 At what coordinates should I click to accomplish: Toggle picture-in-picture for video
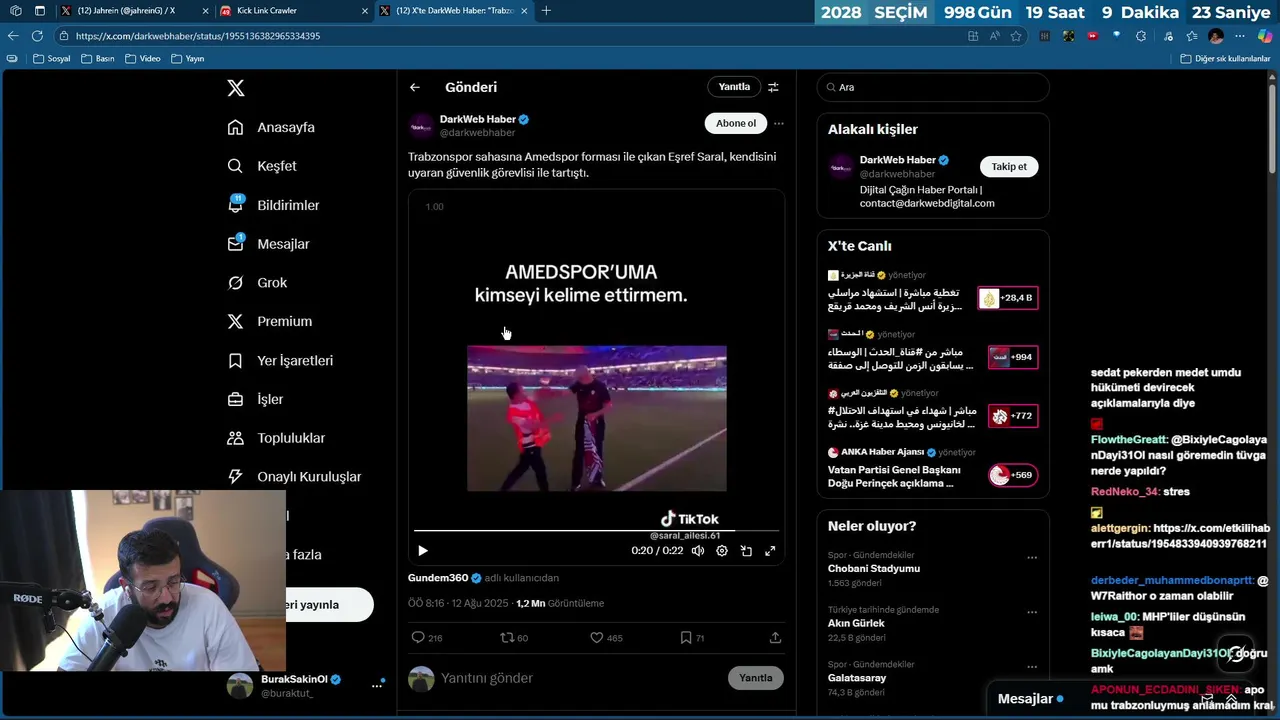[746, 551]
